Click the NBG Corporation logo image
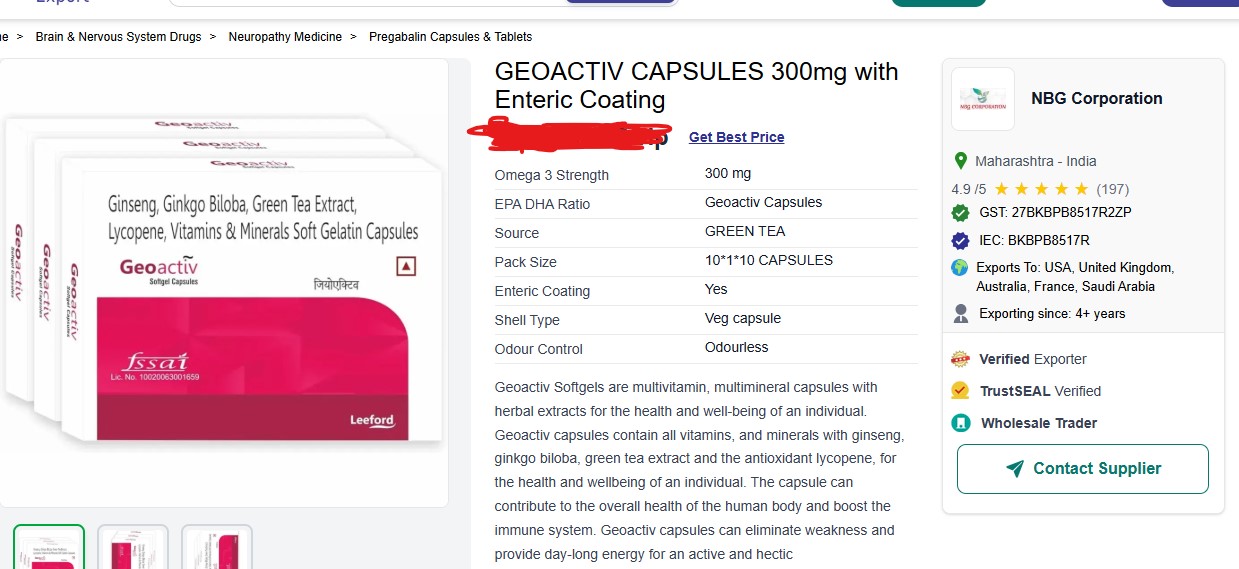This screenshot has height=569, width=1239. pos(983,99)
